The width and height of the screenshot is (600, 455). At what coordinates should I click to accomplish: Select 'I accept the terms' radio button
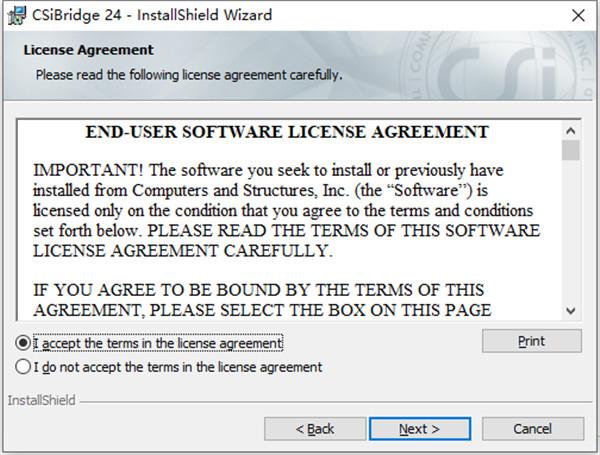tap(23, 343)
